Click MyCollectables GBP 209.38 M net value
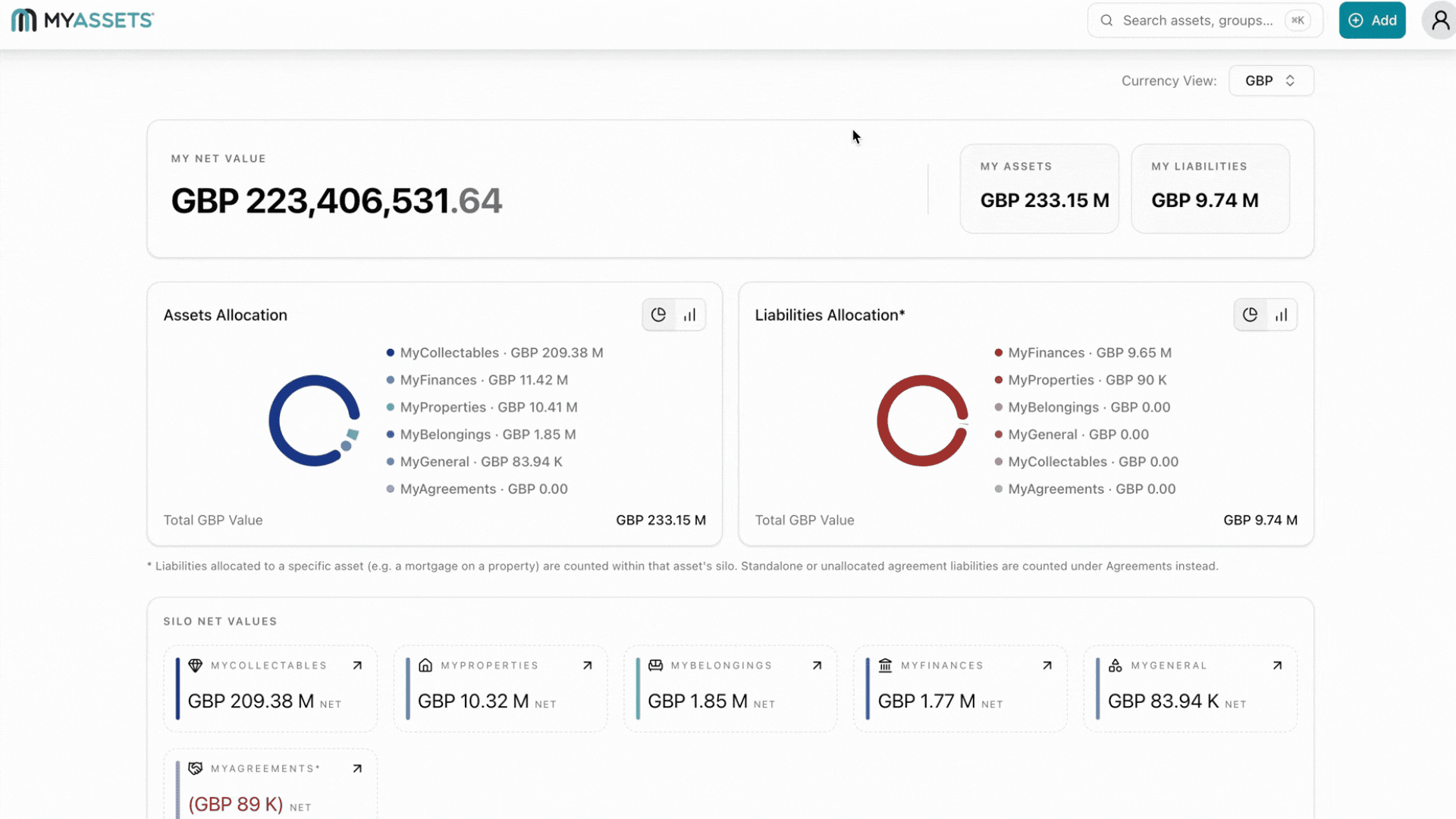 (251, 701)
